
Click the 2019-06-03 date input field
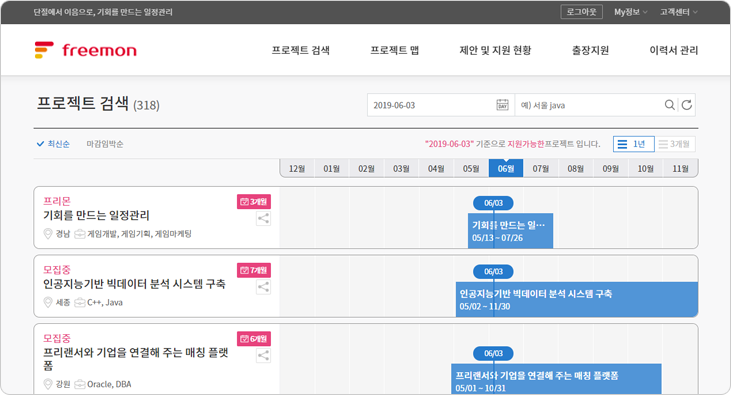pos(441,105)
